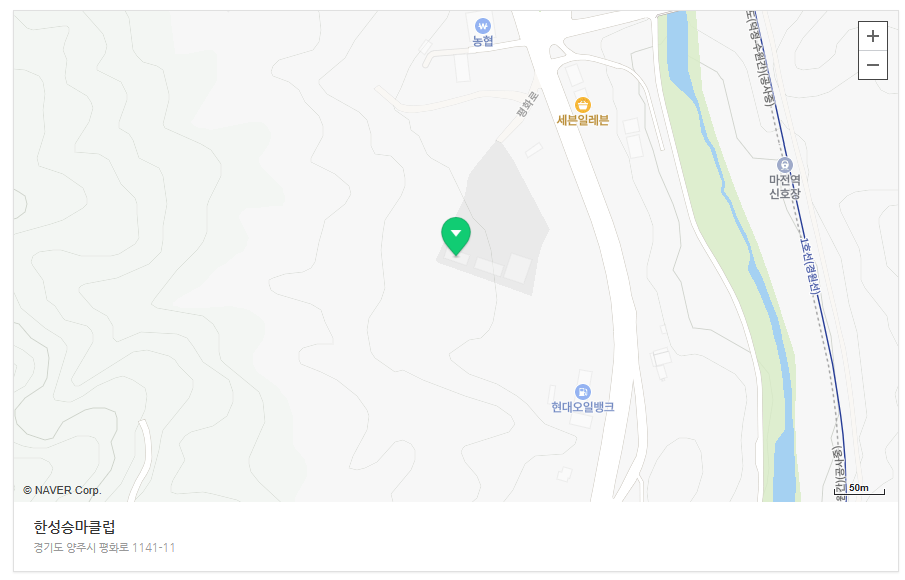Zoom out with the minus button
This screenshot has height=580, width=905.
point(872,65)
